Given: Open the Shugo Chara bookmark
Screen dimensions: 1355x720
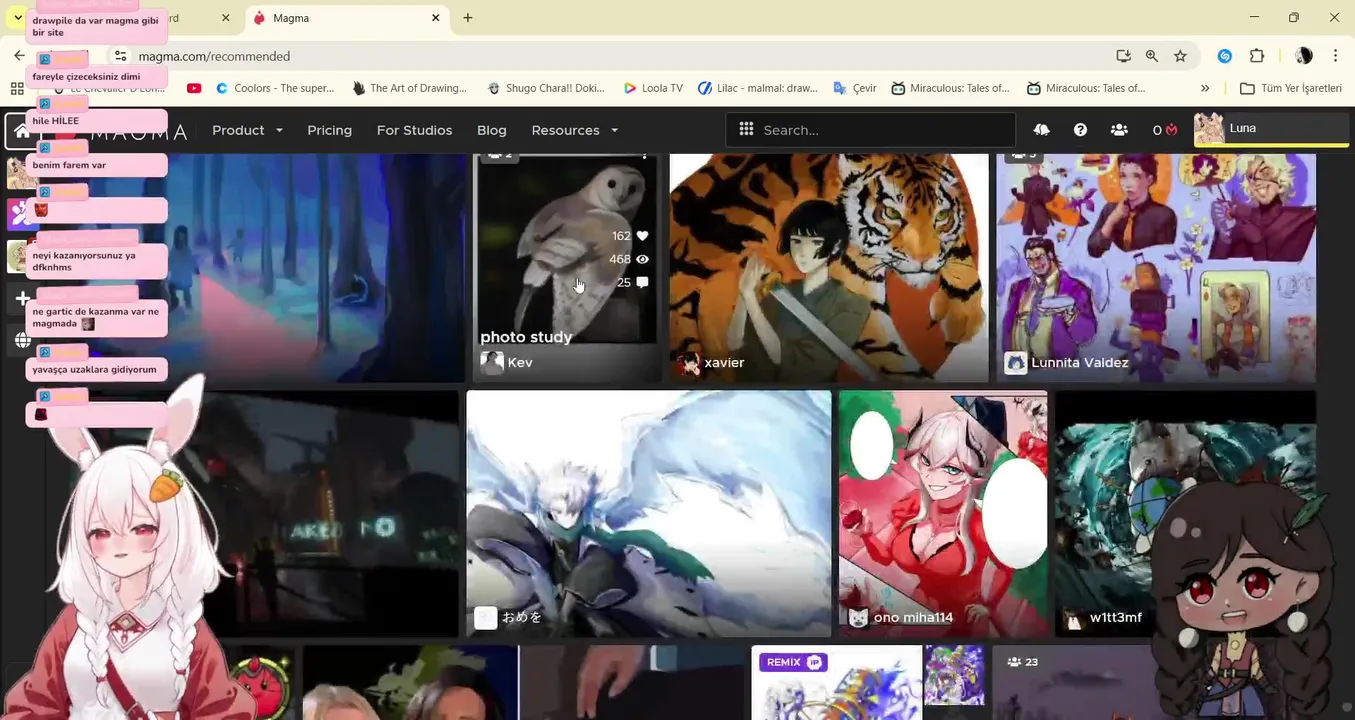Looking at the screenshot, I should 546,88.
